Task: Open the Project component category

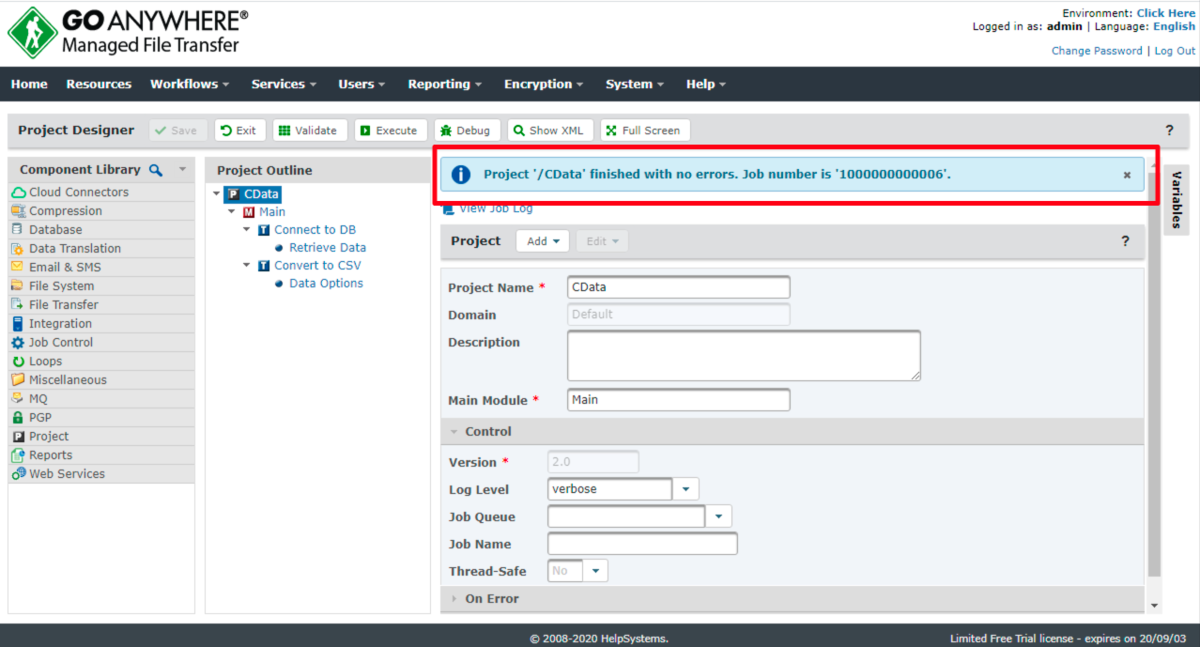Action: click(101, 436)
